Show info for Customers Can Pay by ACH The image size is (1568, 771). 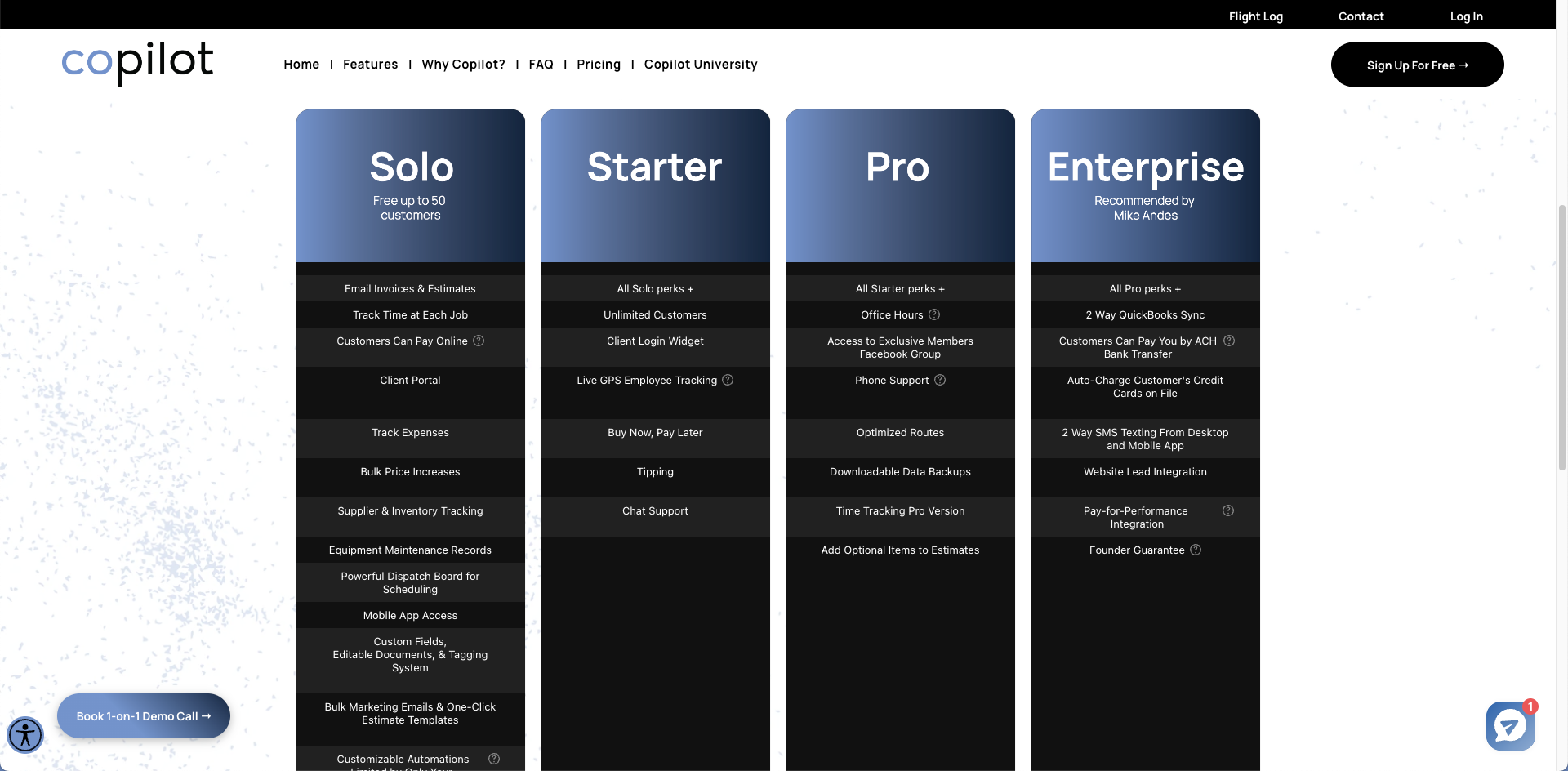1229,341
